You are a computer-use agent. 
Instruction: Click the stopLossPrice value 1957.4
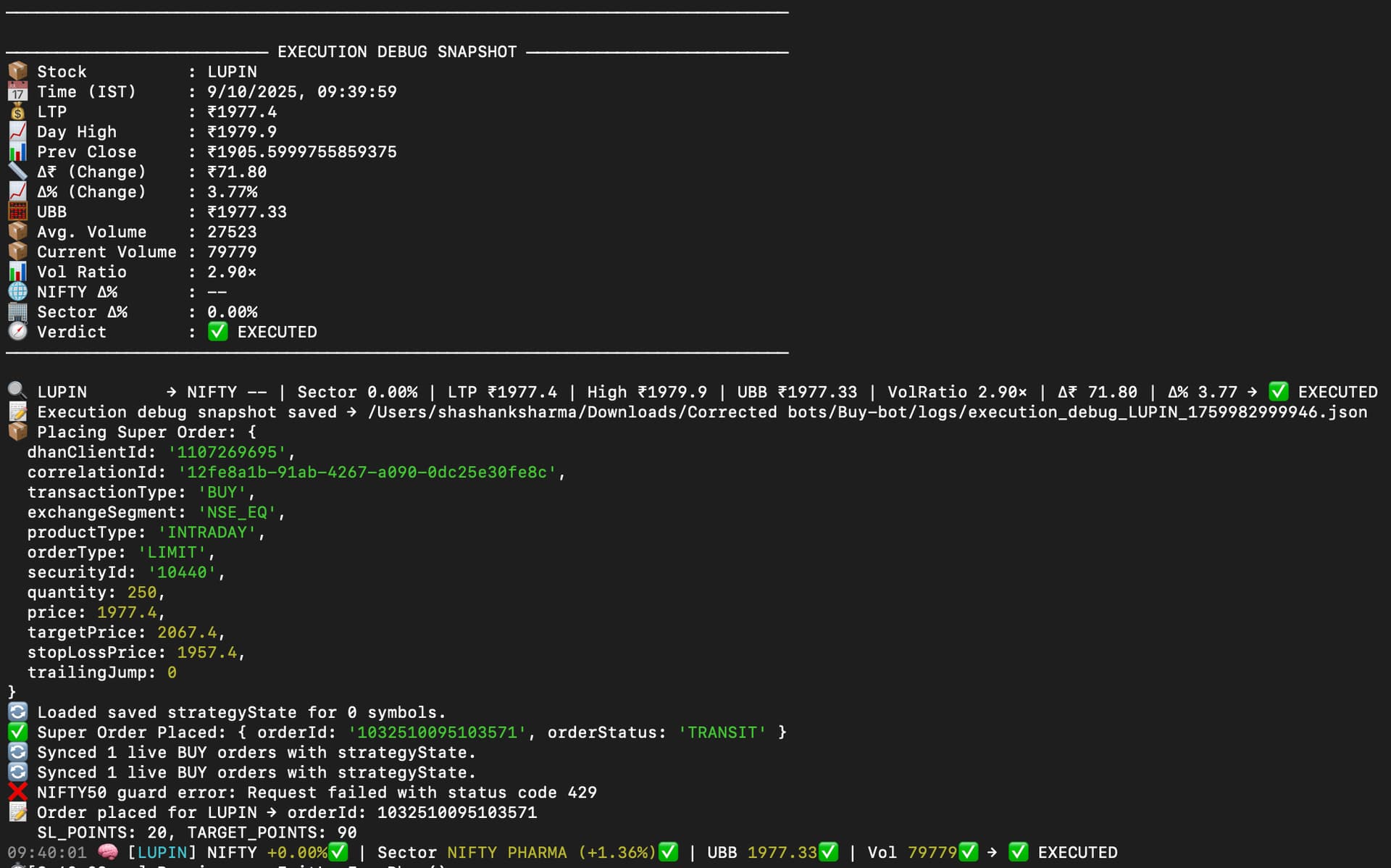(x=207, y=652)
